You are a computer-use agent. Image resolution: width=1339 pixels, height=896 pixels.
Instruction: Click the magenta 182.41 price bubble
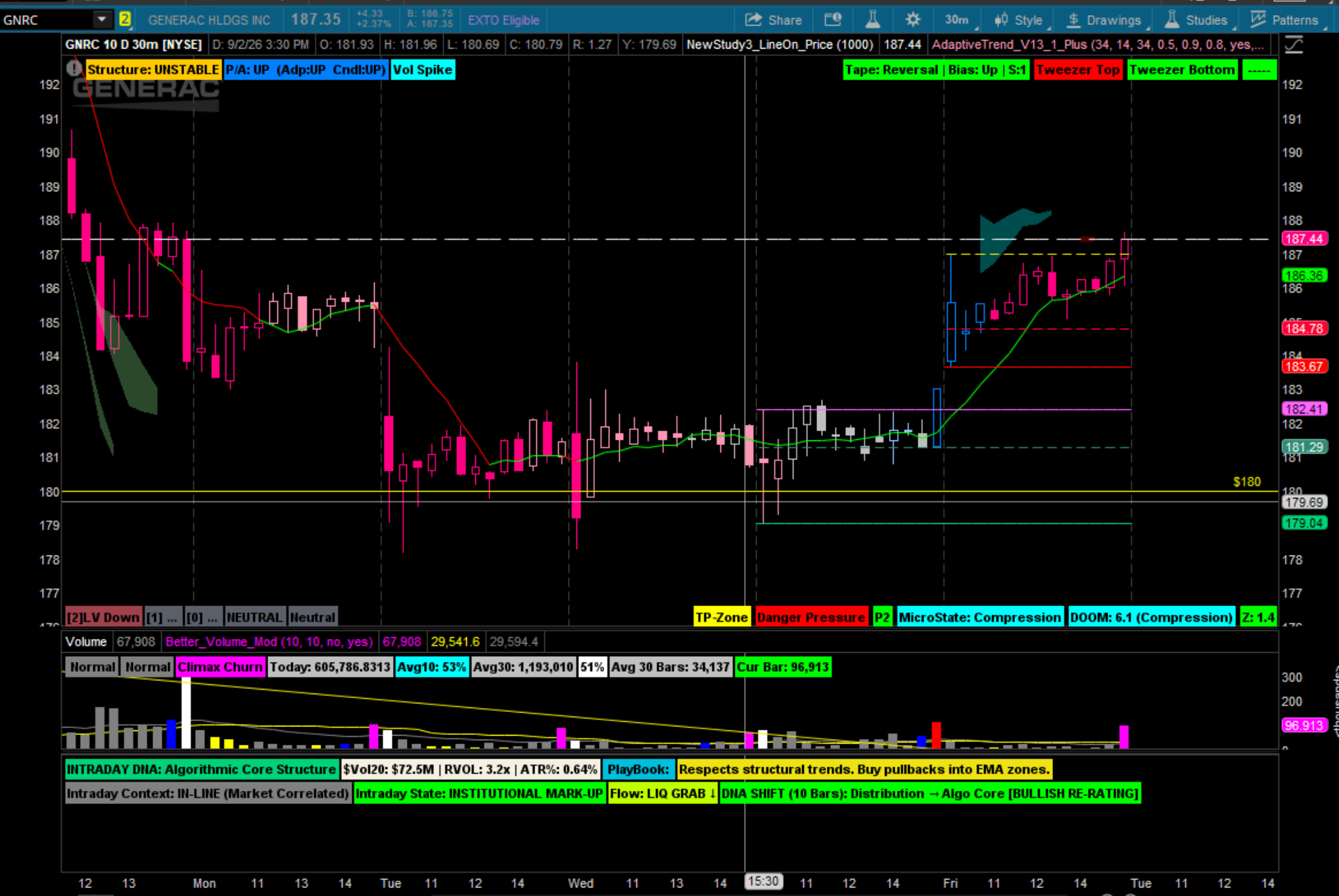pos(1304,409)
